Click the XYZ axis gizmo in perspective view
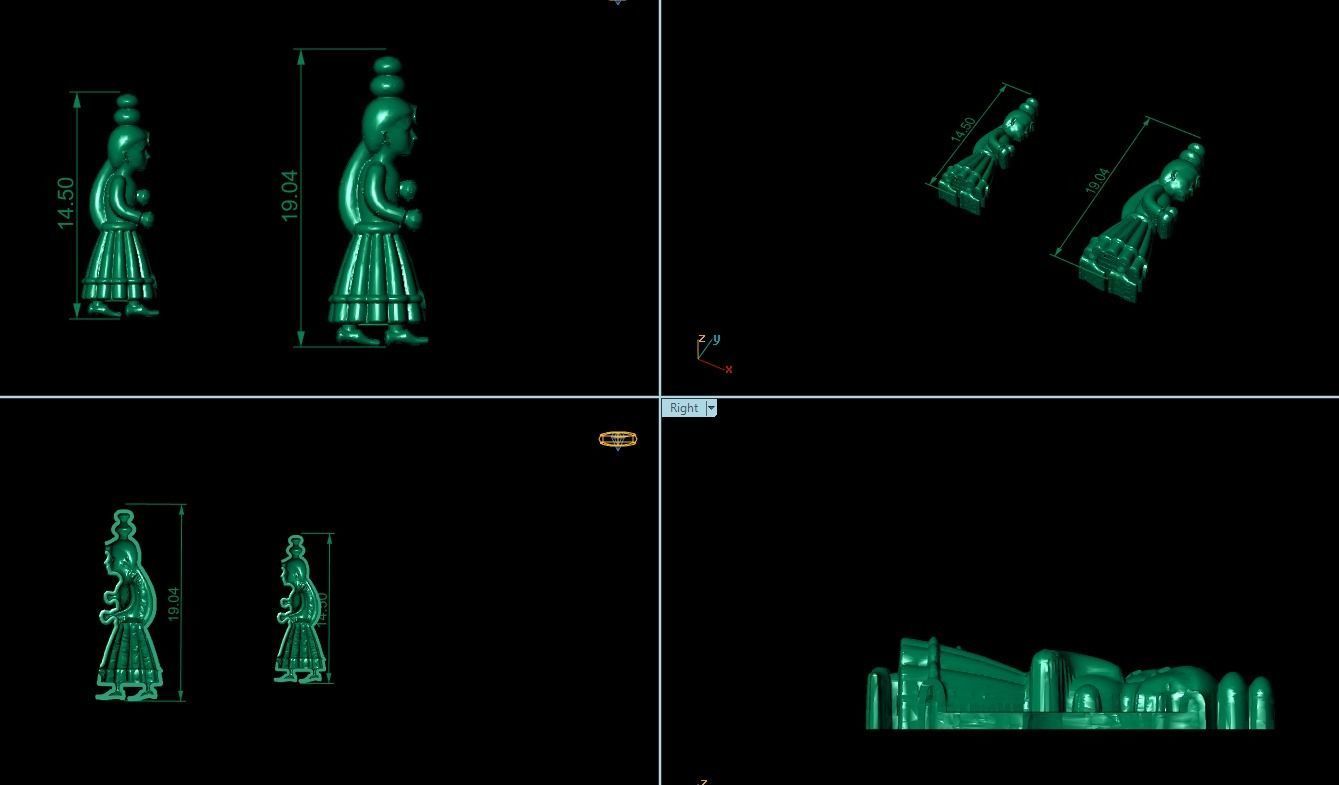Screen dimensions: 1339x785 (x=714, y=355)
